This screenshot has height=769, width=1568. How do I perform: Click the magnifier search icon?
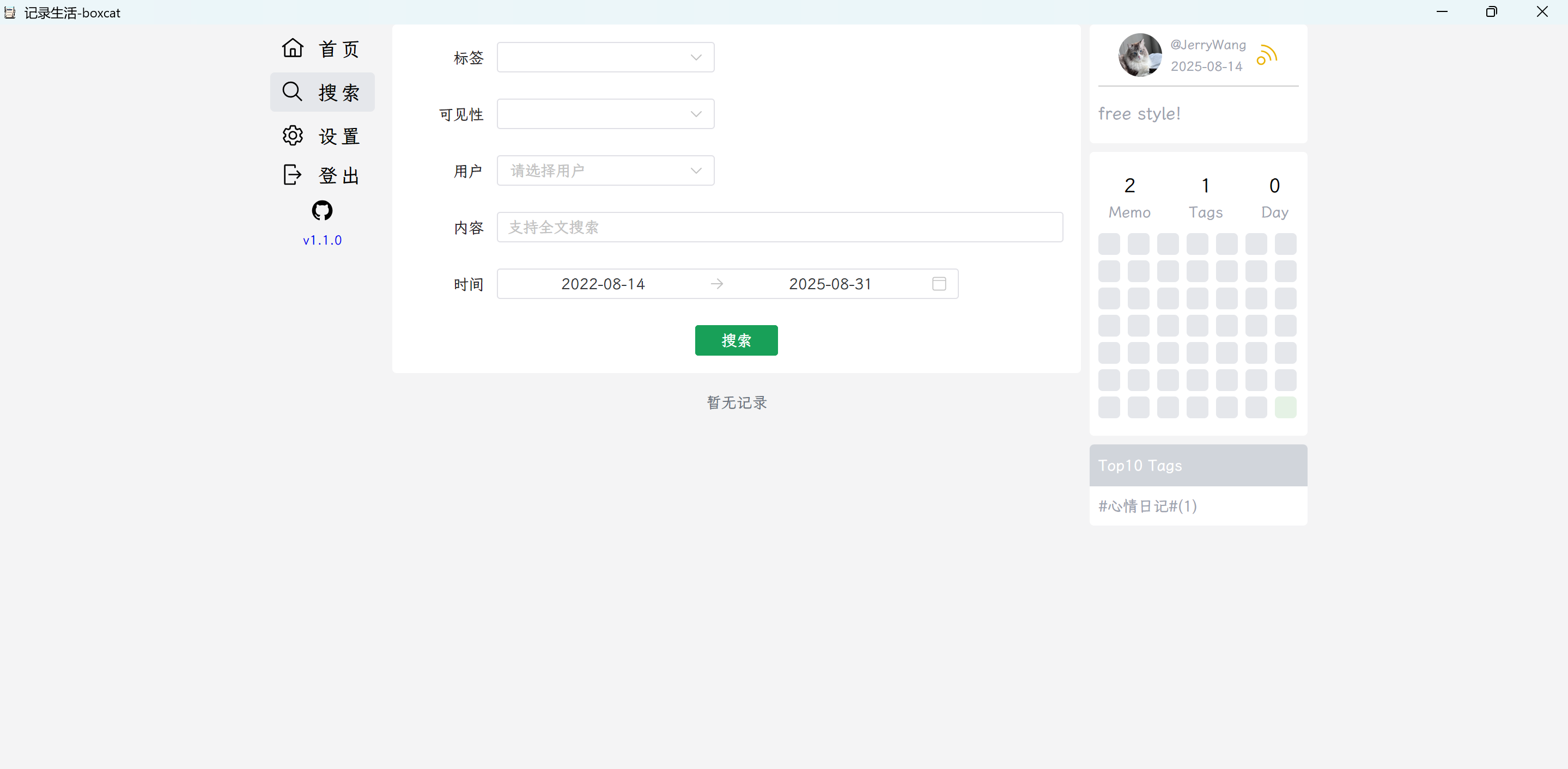click(x=293, y=92)
